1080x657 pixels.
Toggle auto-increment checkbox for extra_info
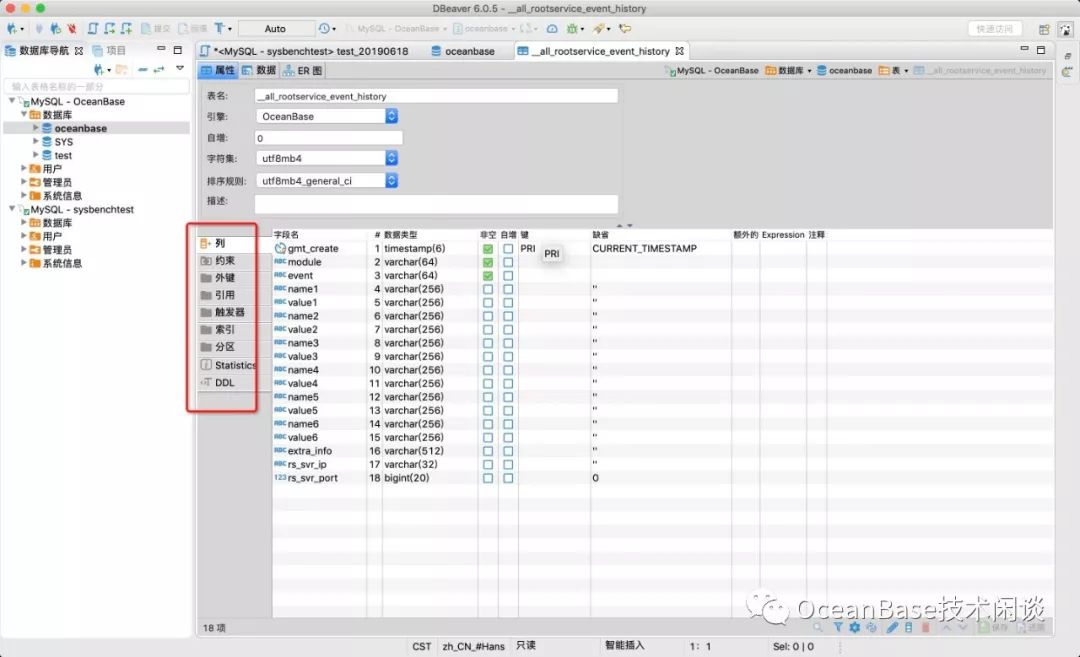click(x=508, y=451)
